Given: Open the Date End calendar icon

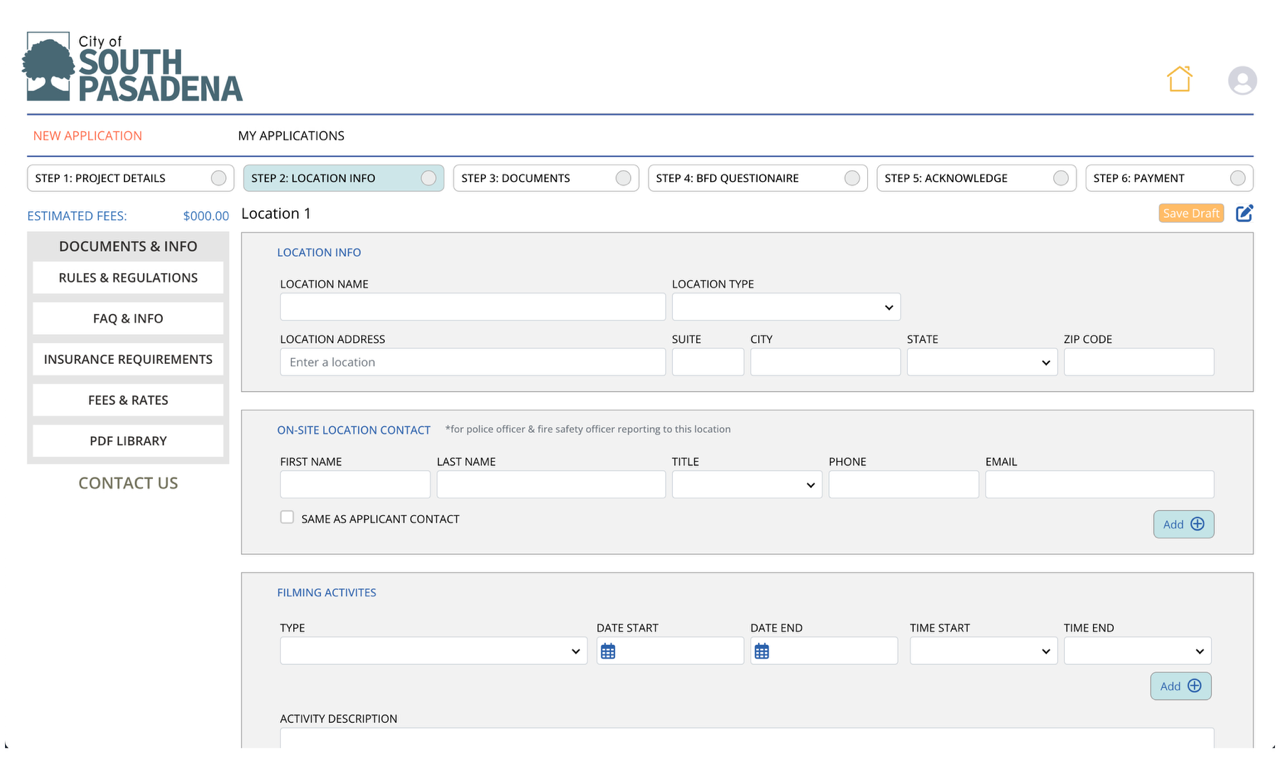Looking at the screenshot, I should [762, 651].
